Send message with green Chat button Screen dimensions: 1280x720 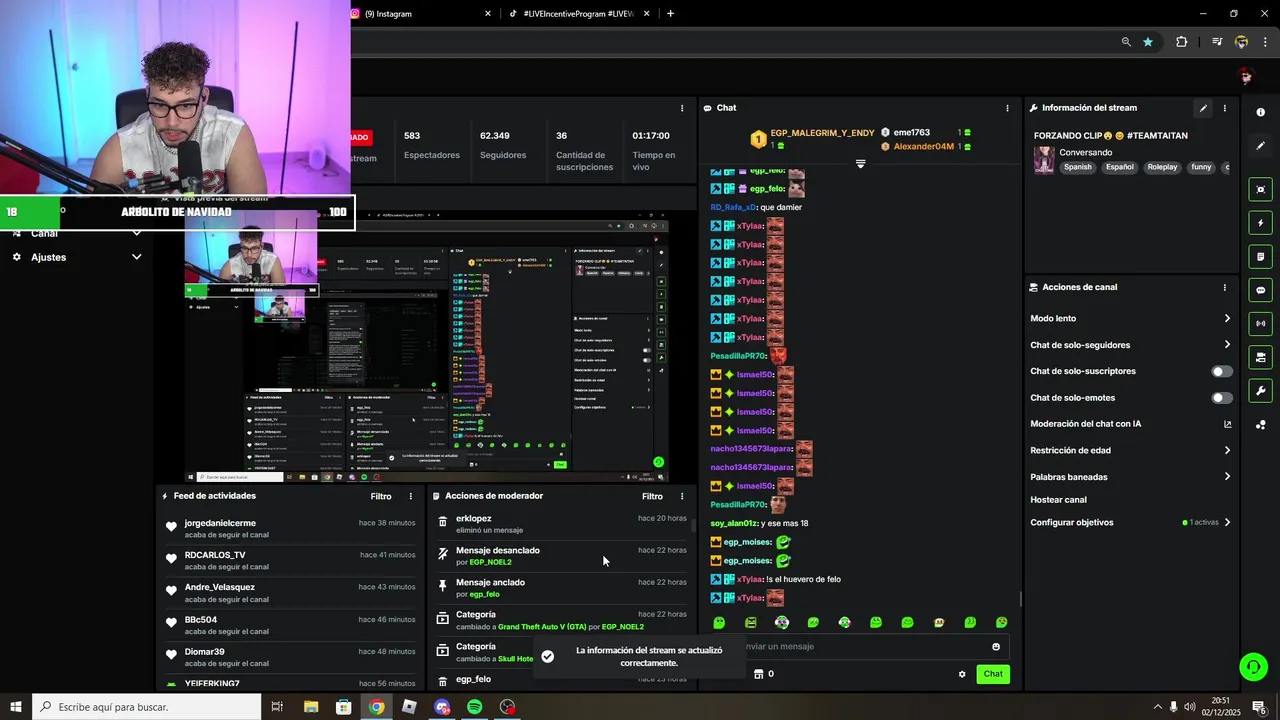993,674
